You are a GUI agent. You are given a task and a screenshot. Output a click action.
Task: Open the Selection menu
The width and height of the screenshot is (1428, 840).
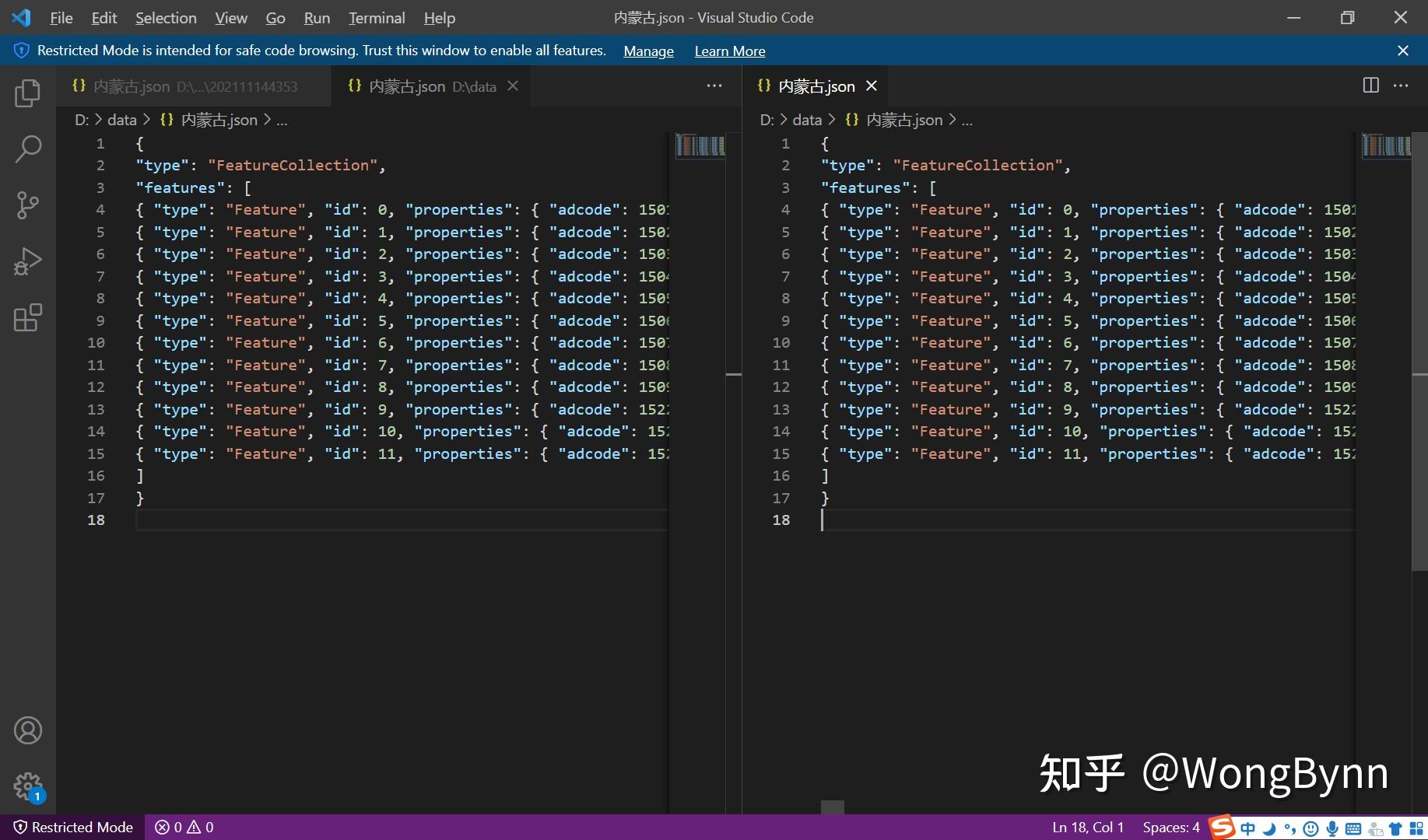(166, 18)
